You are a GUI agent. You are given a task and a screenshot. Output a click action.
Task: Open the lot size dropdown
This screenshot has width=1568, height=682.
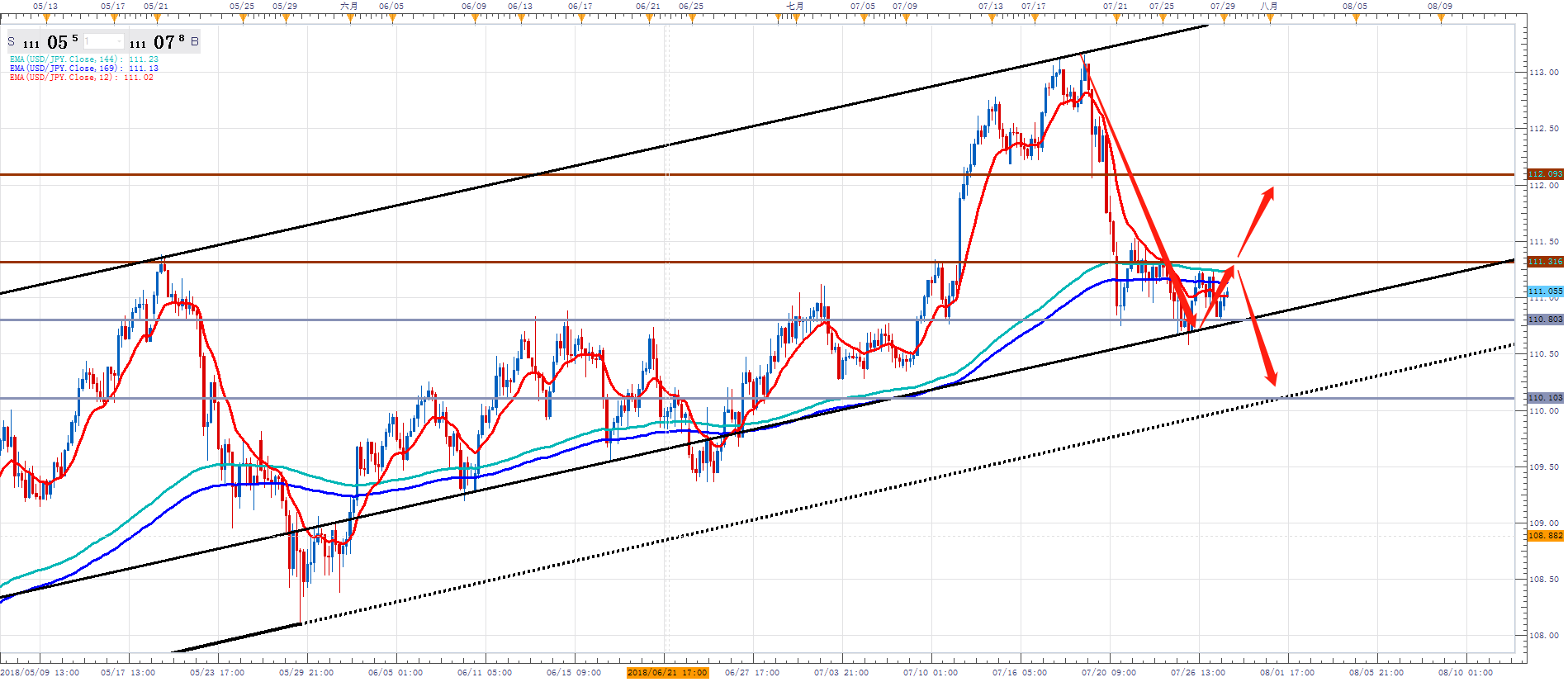[x=103, y=41]
